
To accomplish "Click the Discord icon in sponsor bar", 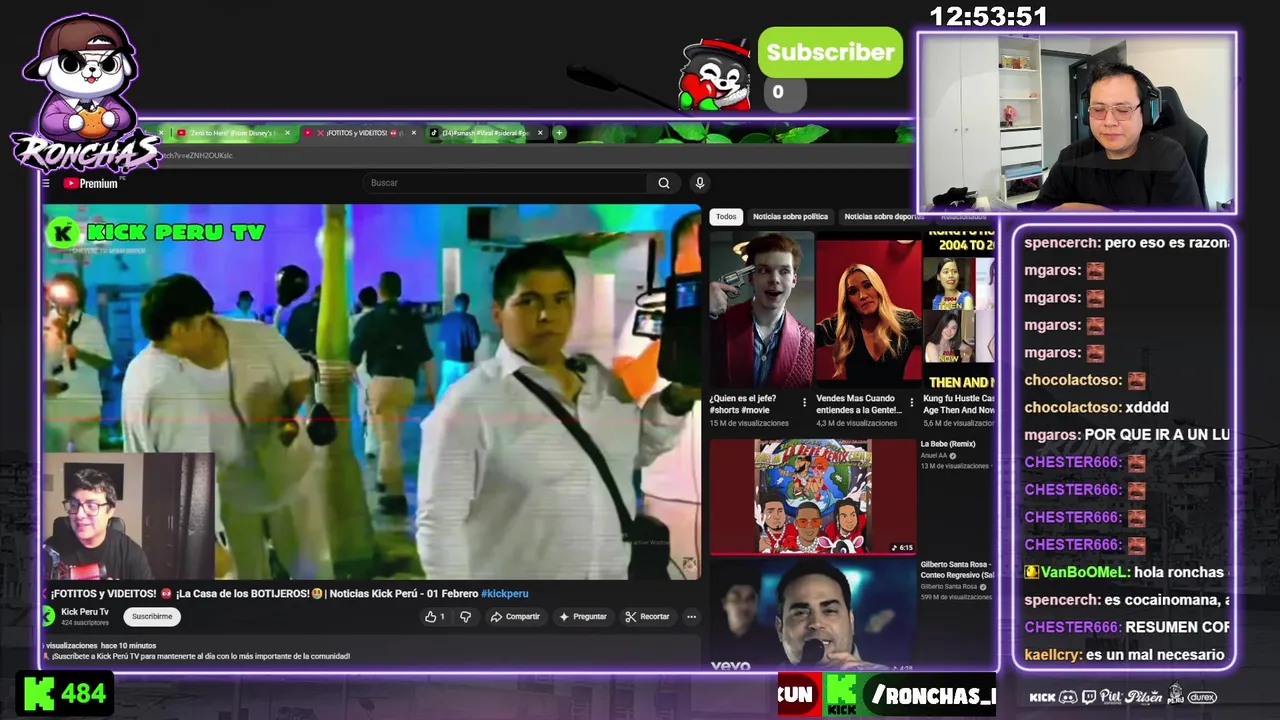I will click(x=1068, y=697).
